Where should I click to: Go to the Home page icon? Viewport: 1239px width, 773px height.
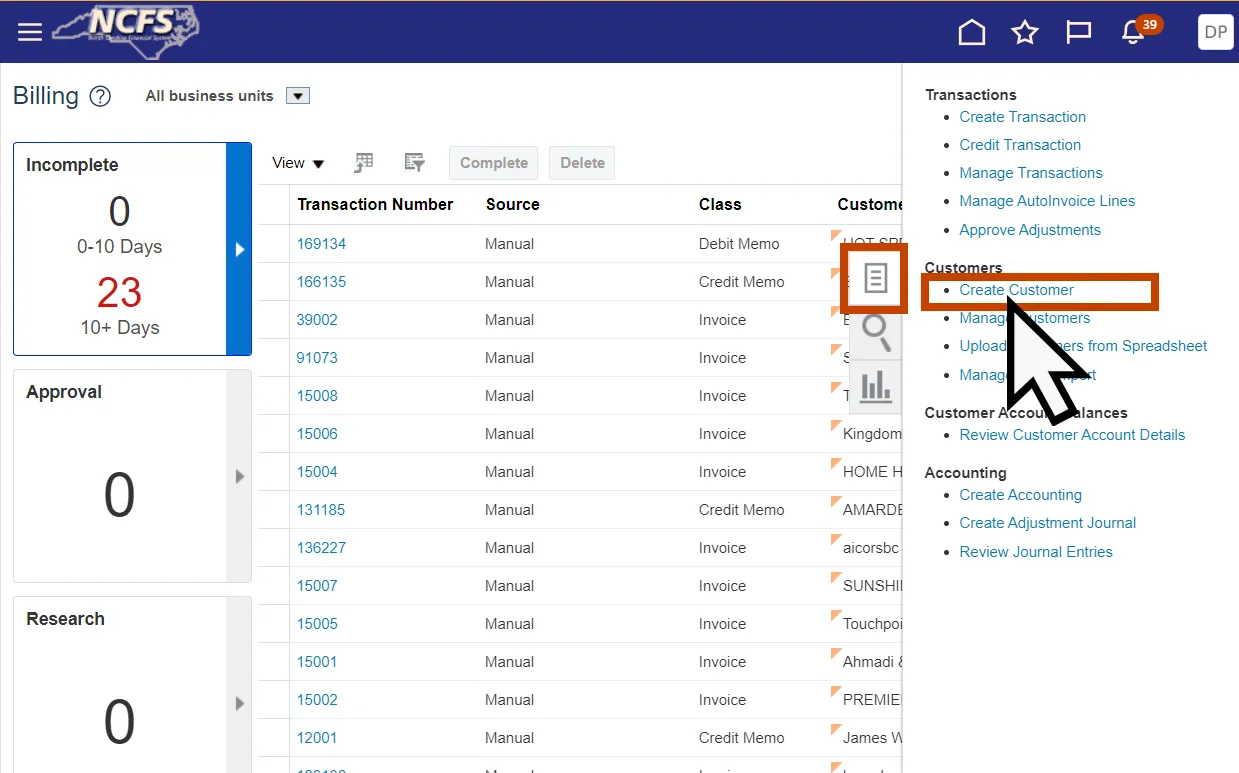[x=971, y=33]
